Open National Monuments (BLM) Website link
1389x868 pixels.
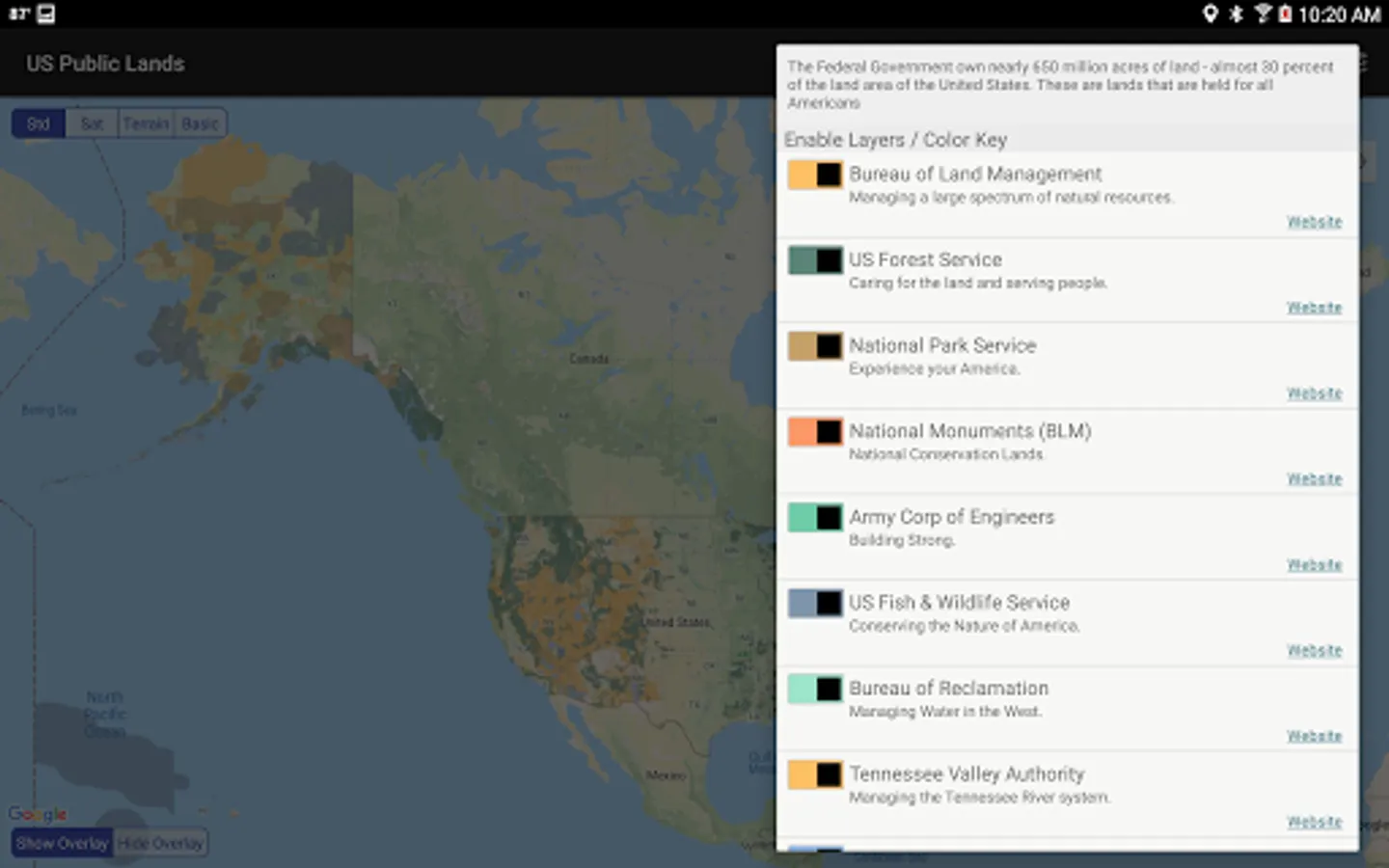pyautogui.click(x=1314, y=479)
